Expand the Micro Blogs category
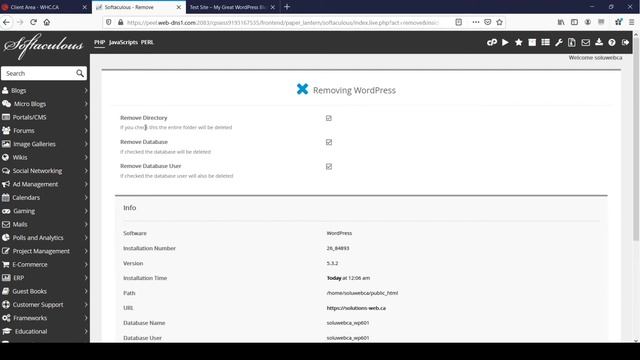 click(45, 104)
